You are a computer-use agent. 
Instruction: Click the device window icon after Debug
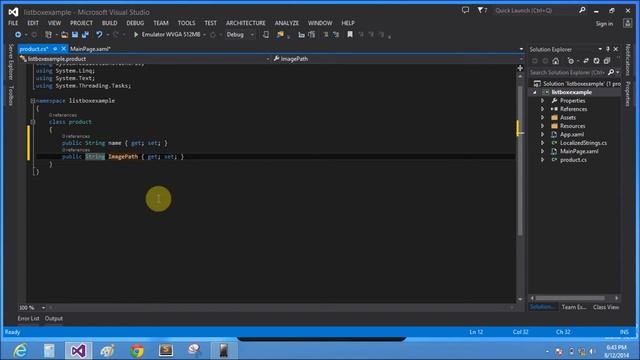266,35
